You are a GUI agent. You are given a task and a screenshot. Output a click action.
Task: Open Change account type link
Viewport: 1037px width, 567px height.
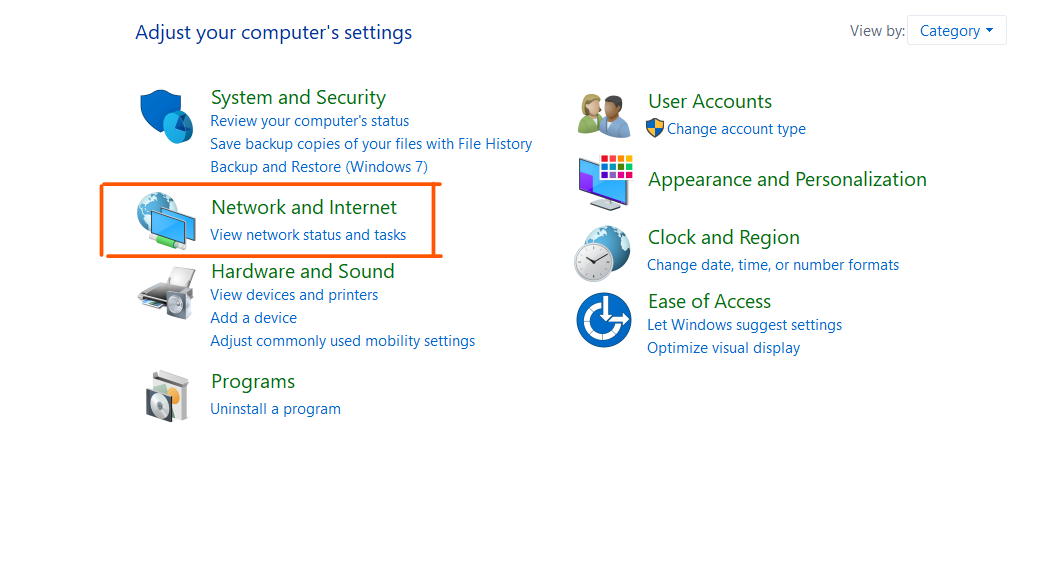coord(736,129)
